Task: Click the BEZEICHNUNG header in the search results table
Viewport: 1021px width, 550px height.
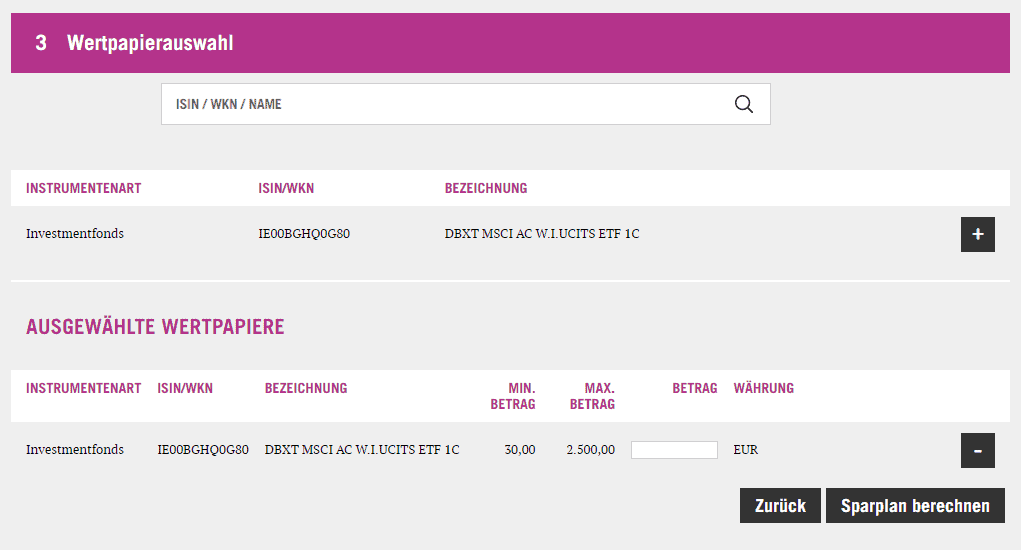Action: pos(485,188)
